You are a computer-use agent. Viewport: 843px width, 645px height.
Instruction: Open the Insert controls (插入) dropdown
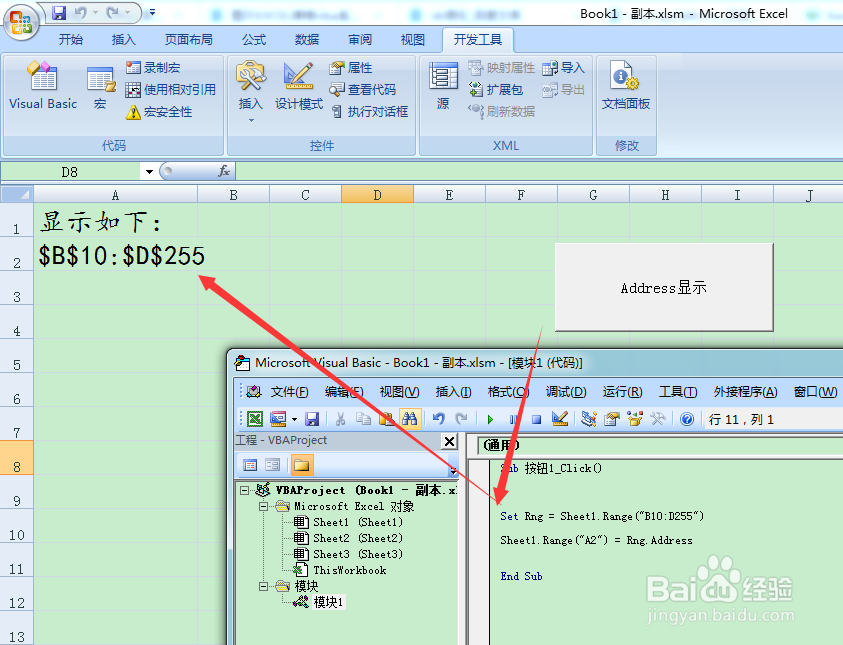click(251, 90)
